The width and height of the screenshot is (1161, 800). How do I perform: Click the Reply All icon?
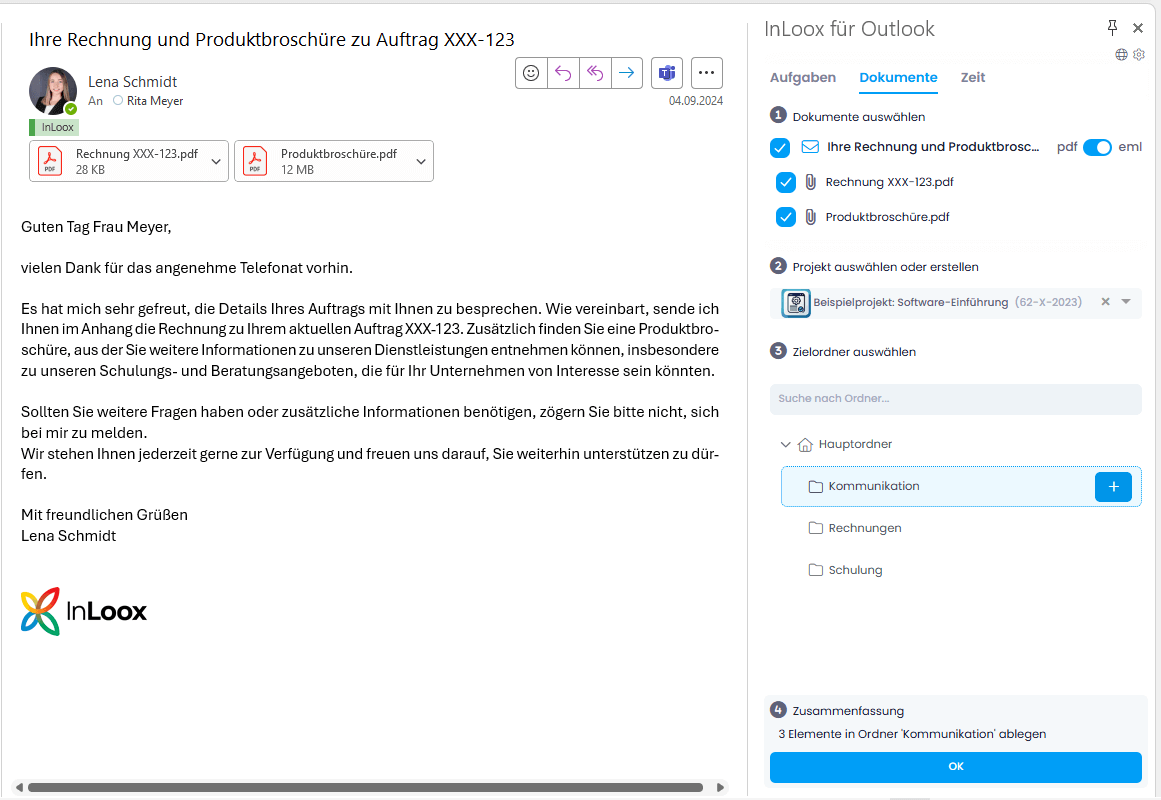click(595, 72)
